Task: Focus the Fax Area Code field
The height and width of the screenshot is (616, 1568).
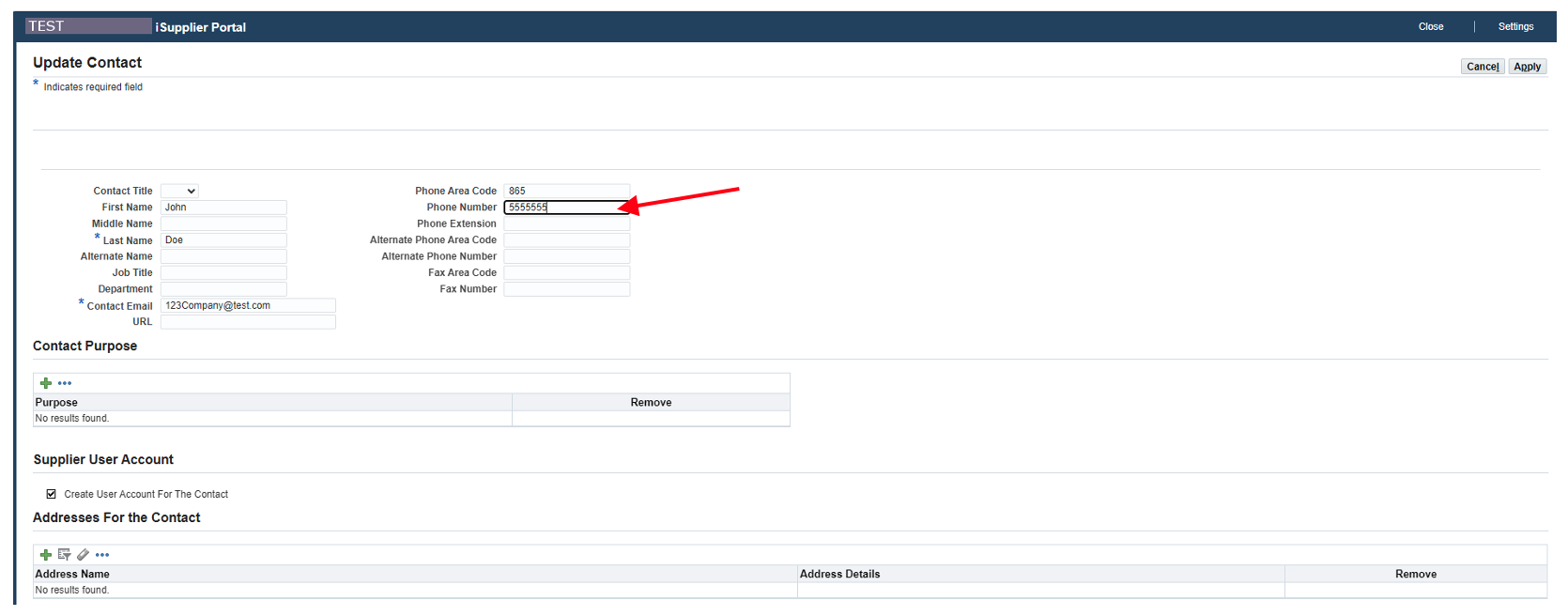Action: (567, 273)
